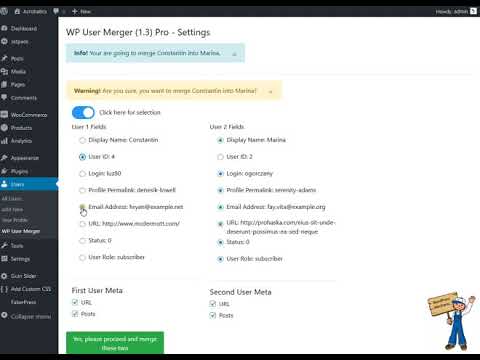
Task: Select User 2 'User ID: 2' radio
Action: coord(220,157)
